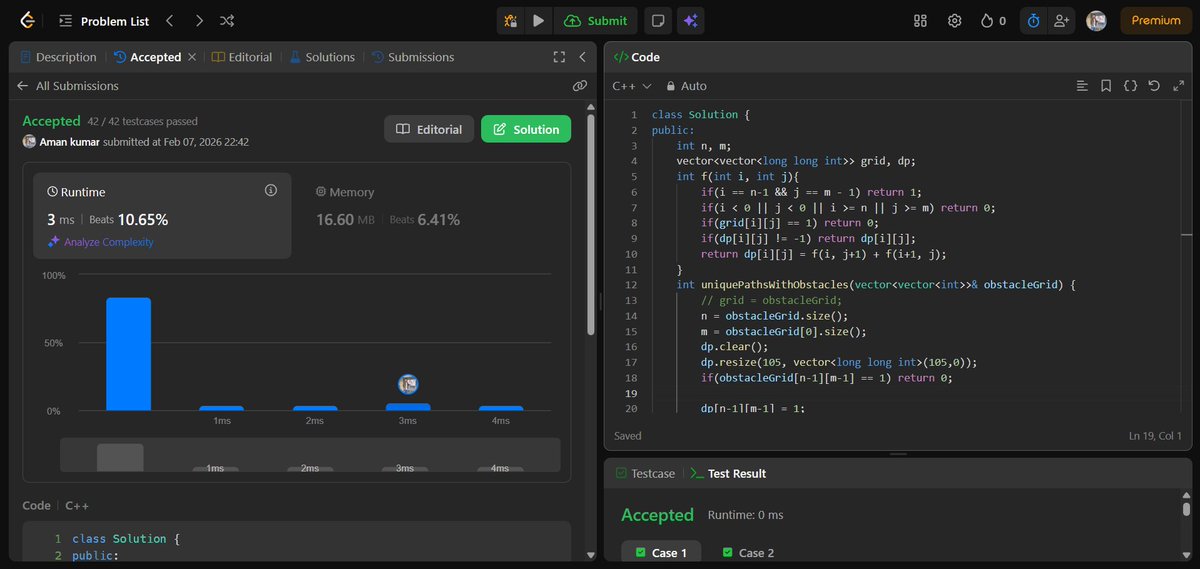Click the streak flame counter
Image resolution: width=1200 pixels, height=569 pixels.
(x=993, y=20)
